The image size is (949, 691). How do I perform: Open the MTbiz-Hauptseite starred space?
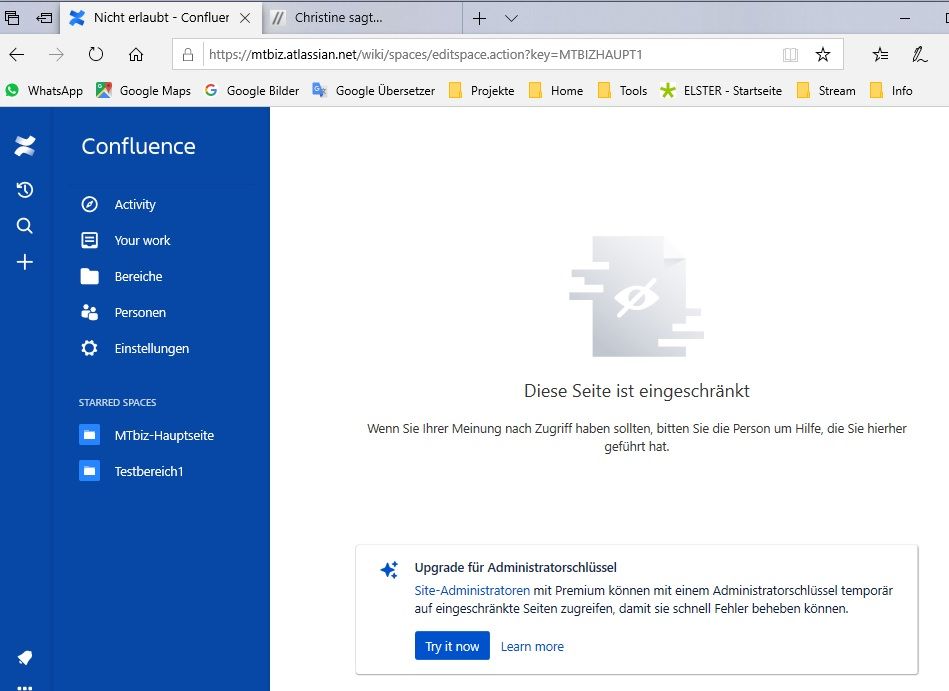pos(164,435)
